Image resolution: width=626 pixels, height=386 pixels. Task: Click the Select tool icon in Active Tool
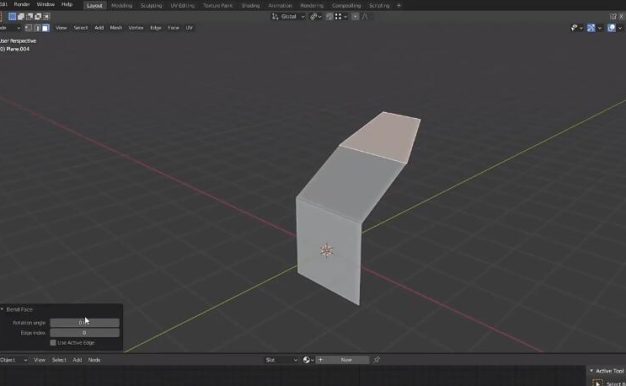point(597,383)
